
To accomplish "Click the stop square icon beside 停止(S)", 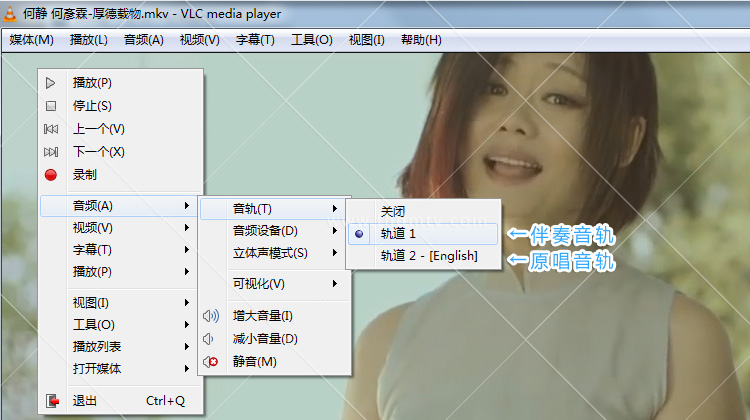I will pos(51,106).
